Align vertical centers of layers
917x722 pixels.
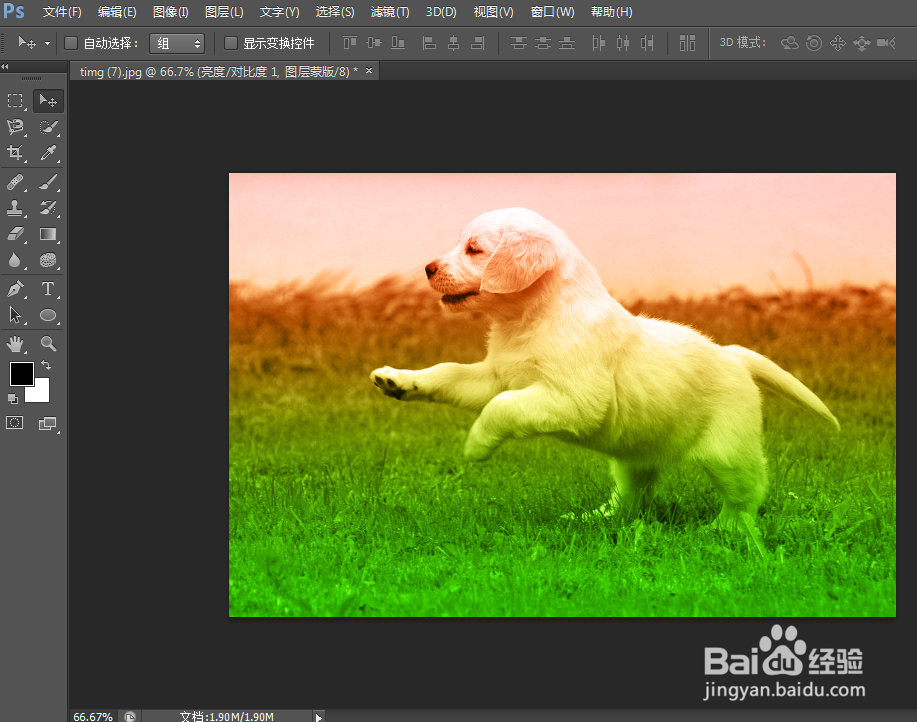(374, 43)
